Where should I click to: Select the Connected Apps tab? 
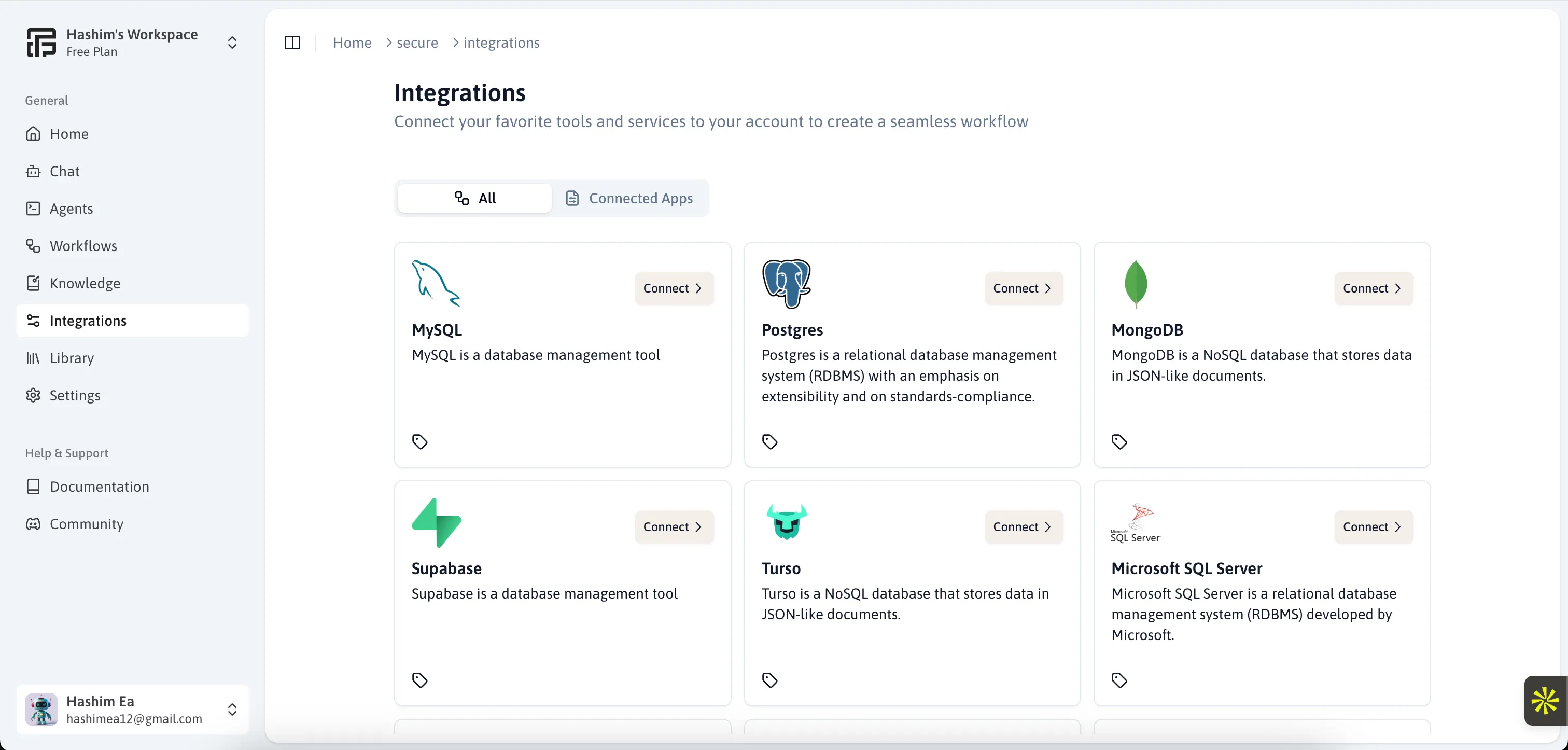coord(629,199)
